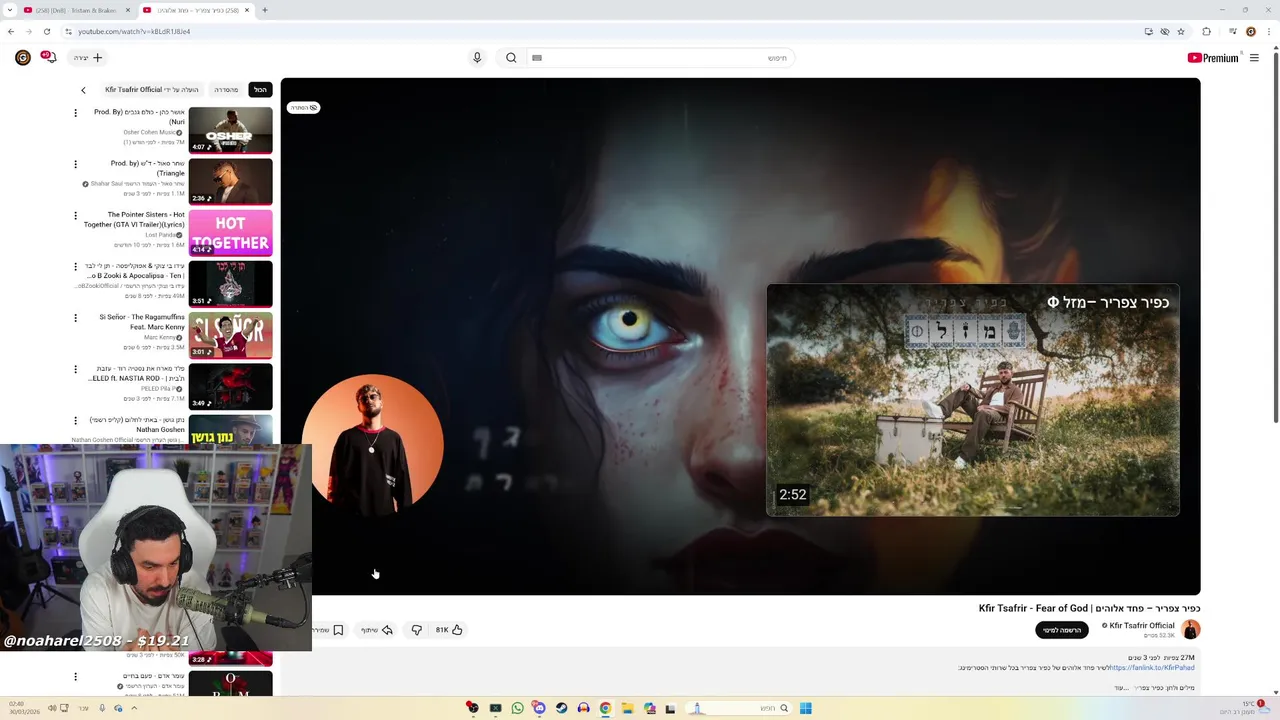This screenshot has height=720, width=1280.
Task: Open the suggested end-screen video with 2:52 duration
Action: click(x=973, y=400)
